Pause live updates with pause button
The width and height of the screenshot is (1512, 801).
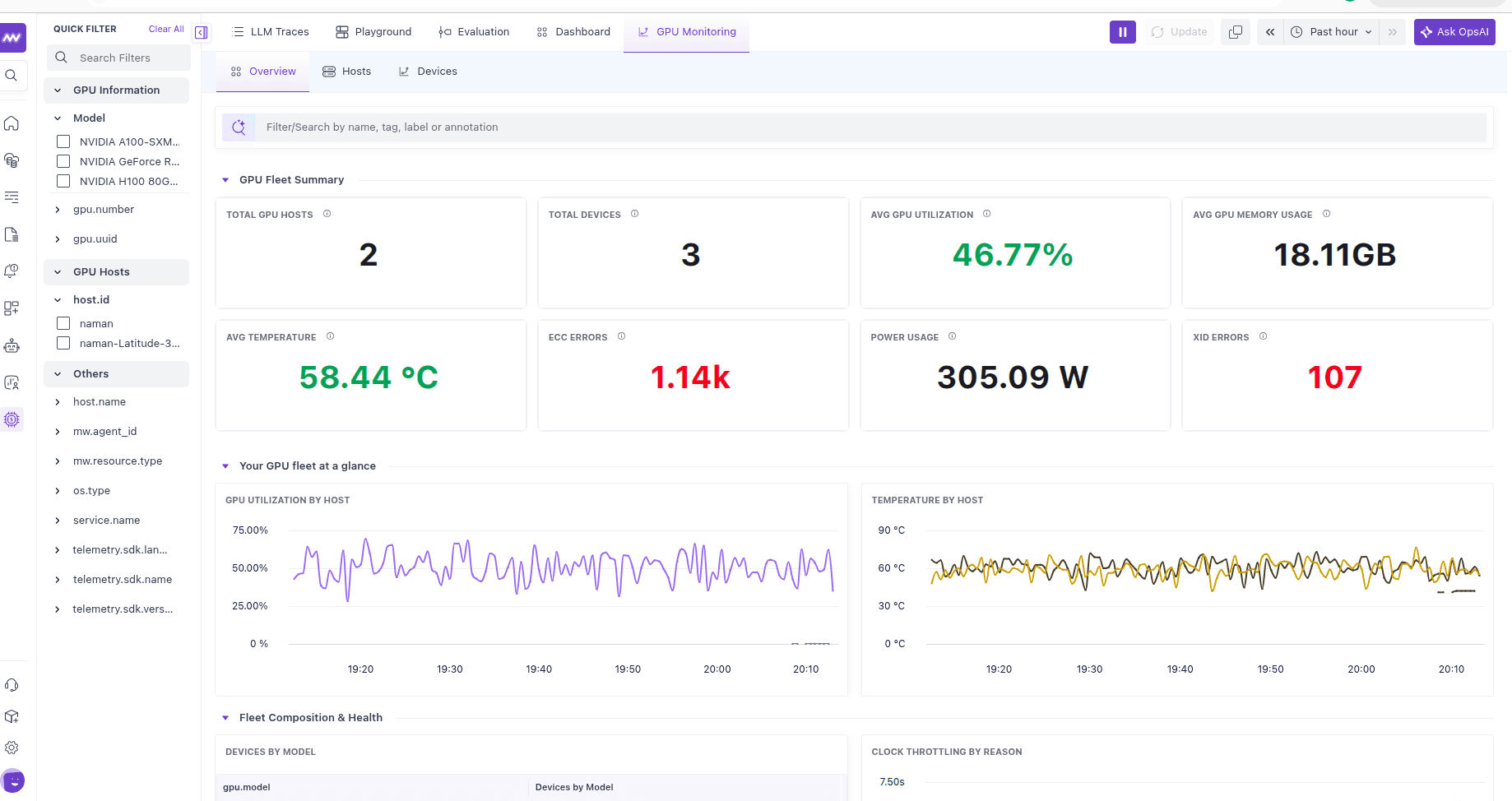click(x=1123, y=32)
